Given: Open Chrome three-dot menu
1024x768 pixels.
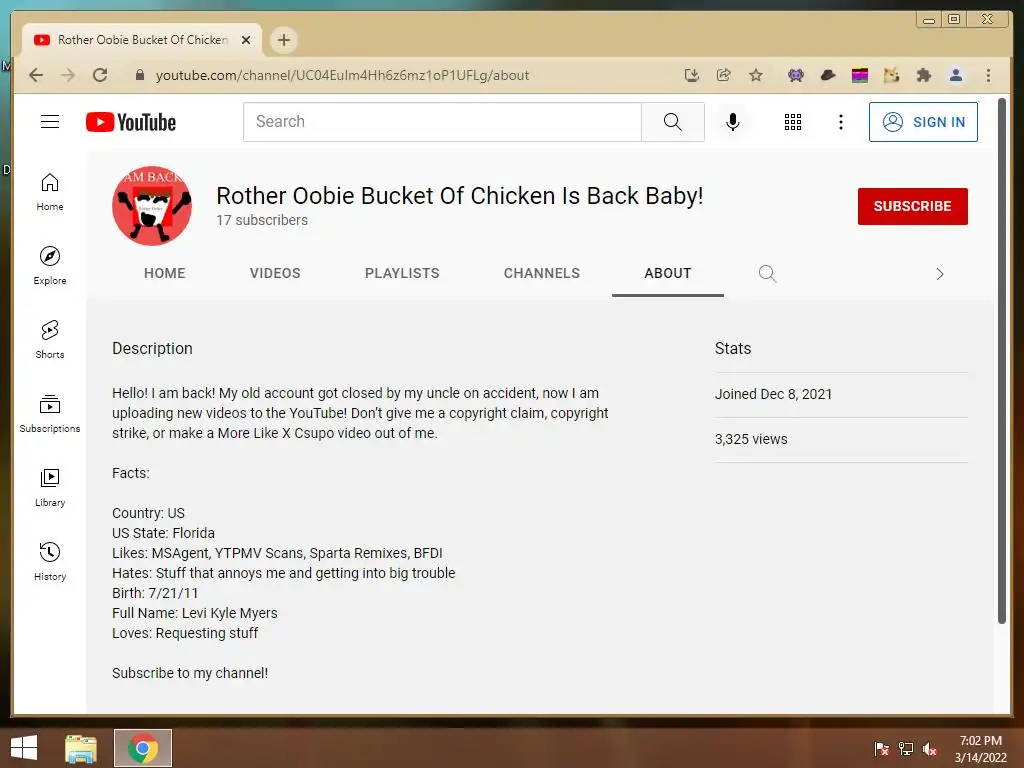Looking at the screenshot, I should 988,75.
